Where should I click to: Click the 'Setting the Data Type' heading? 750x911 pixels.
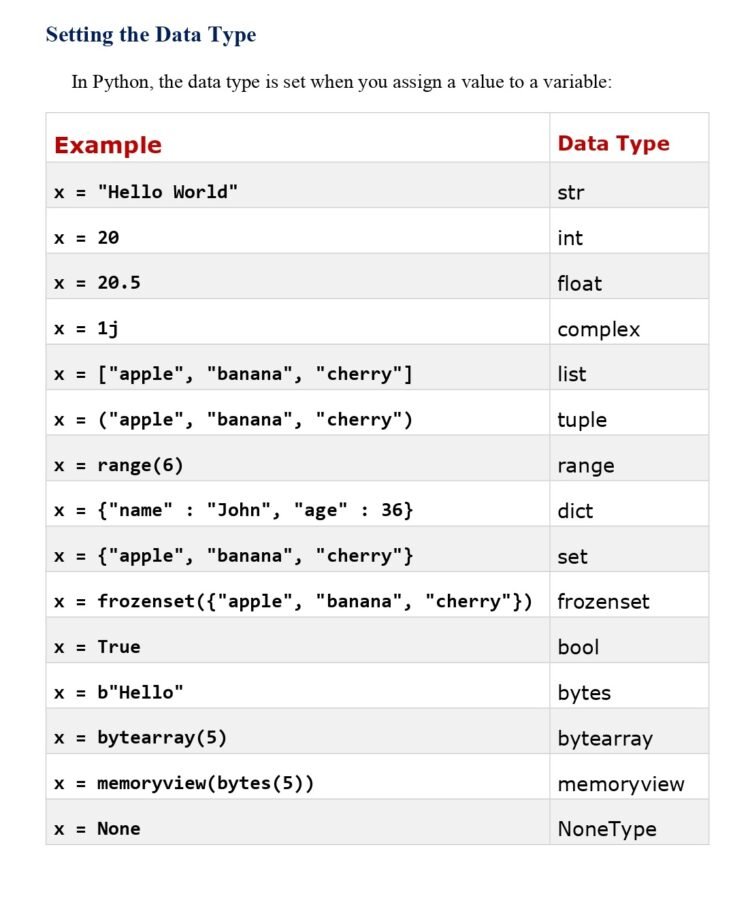point(151,35)
